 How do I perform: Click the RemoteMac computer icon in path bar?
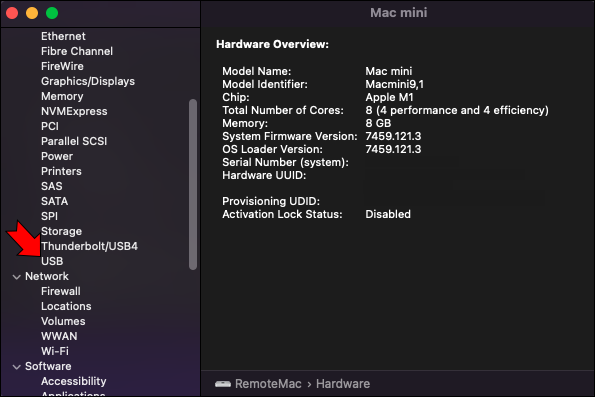[x=223, y=384]
